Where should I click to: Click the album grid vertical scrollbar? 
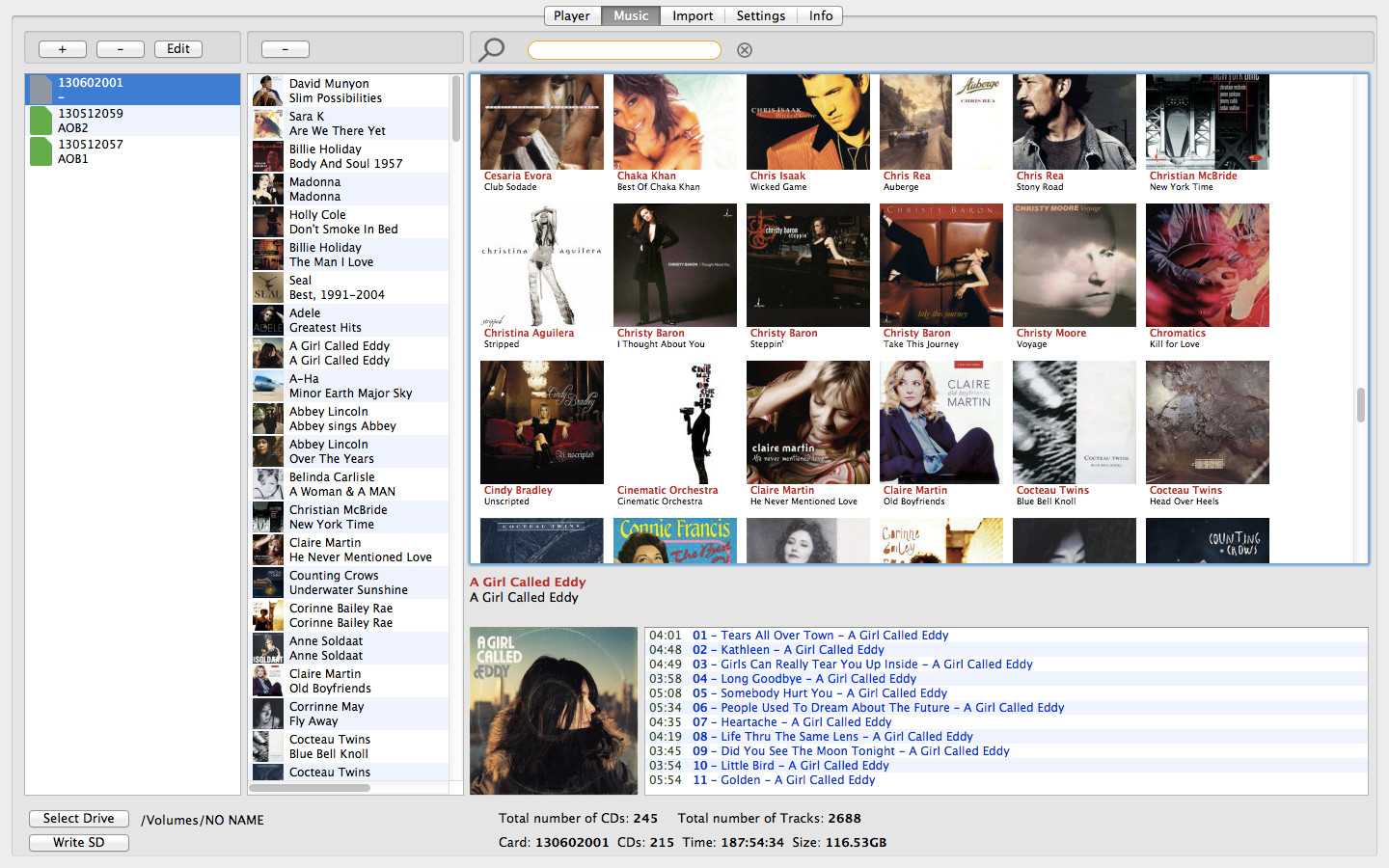(x=1361, y=405)
